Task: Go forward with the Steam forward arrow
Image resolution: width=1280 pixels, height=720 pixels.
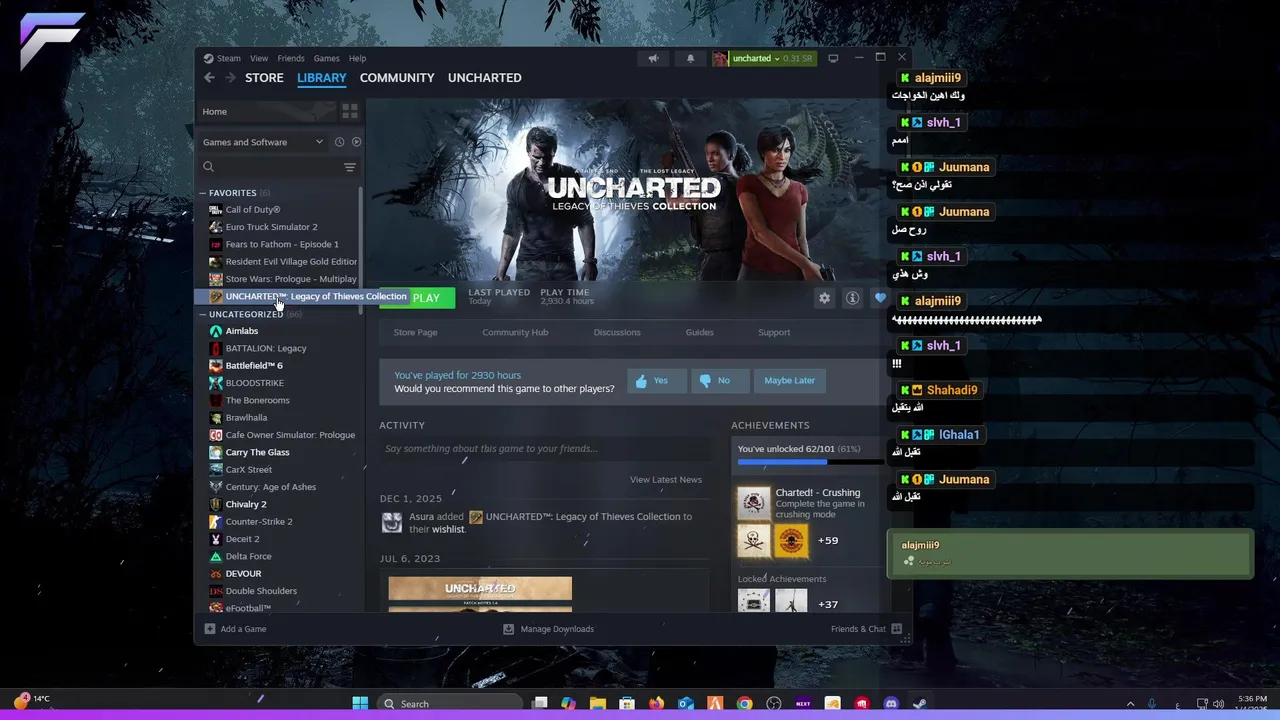Action: (x=230, y=78)
